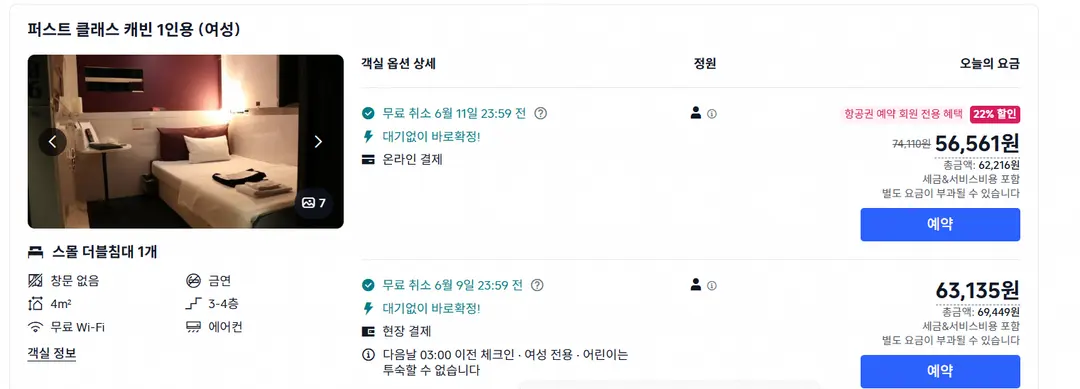The height and width of the screenshot is (389, 1080).
Task: Open help icon beside 6월 9일 free cancellation
Action: click(537, 285)
